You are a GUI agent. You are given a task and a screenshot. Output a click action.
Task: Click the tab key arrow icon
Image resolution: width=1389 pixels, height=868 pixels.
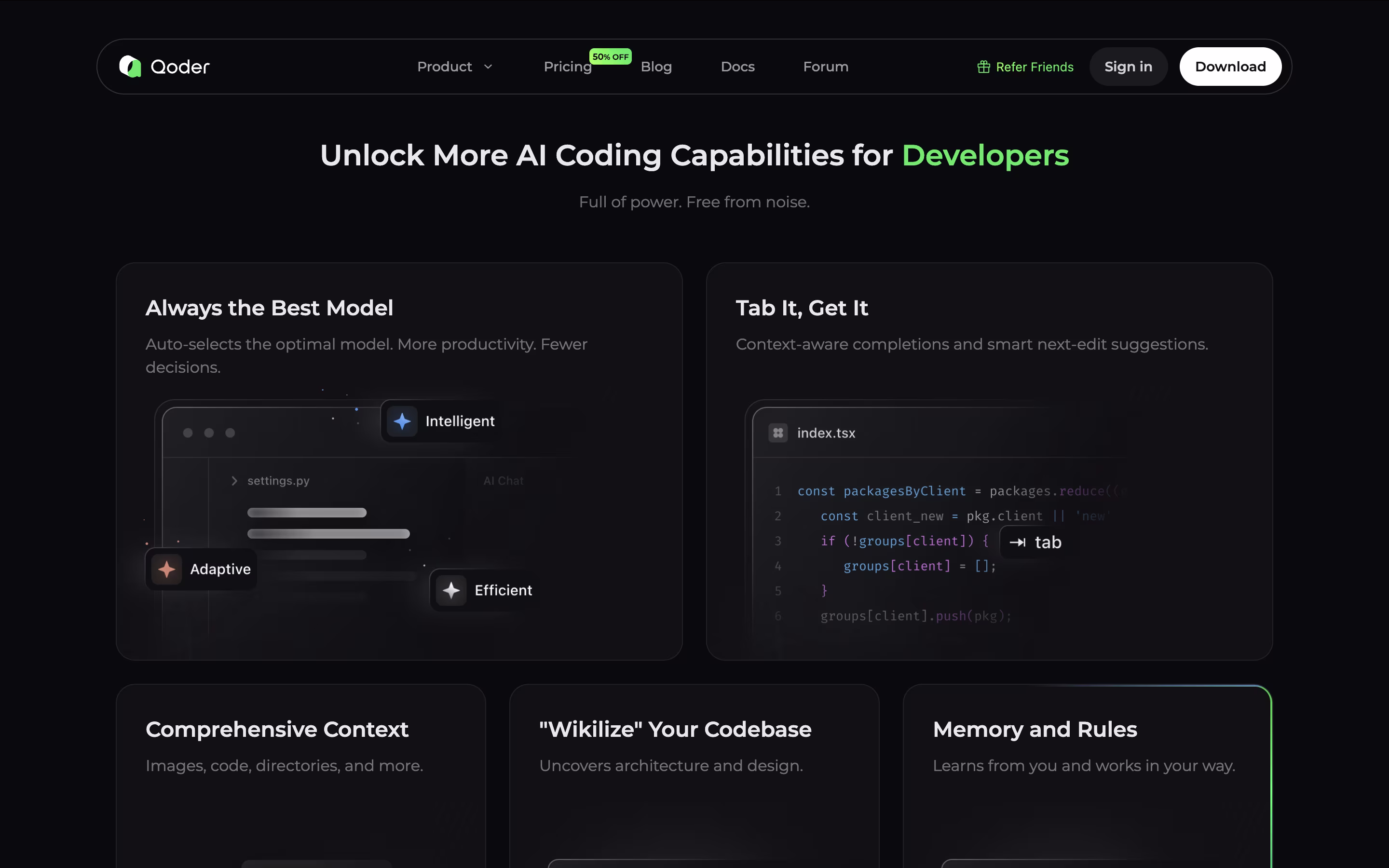(x=1017, y=542)
